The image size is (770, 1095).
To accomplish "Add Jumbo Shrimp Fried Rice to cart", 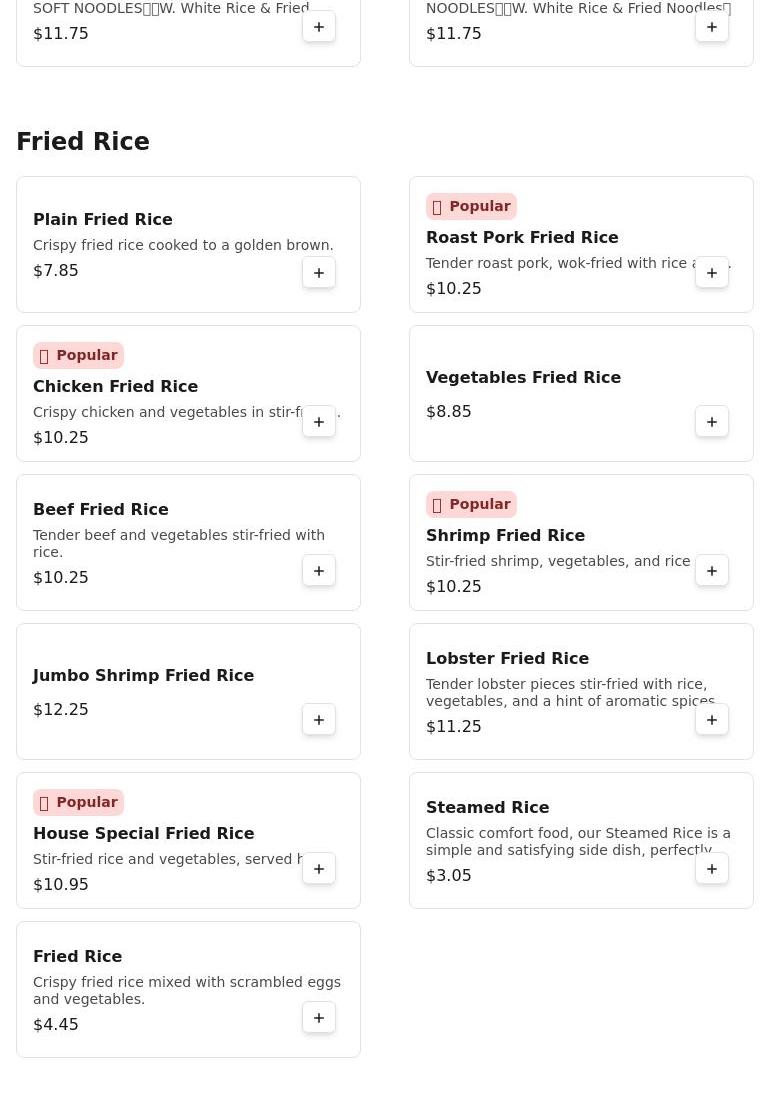I will 319,720.
